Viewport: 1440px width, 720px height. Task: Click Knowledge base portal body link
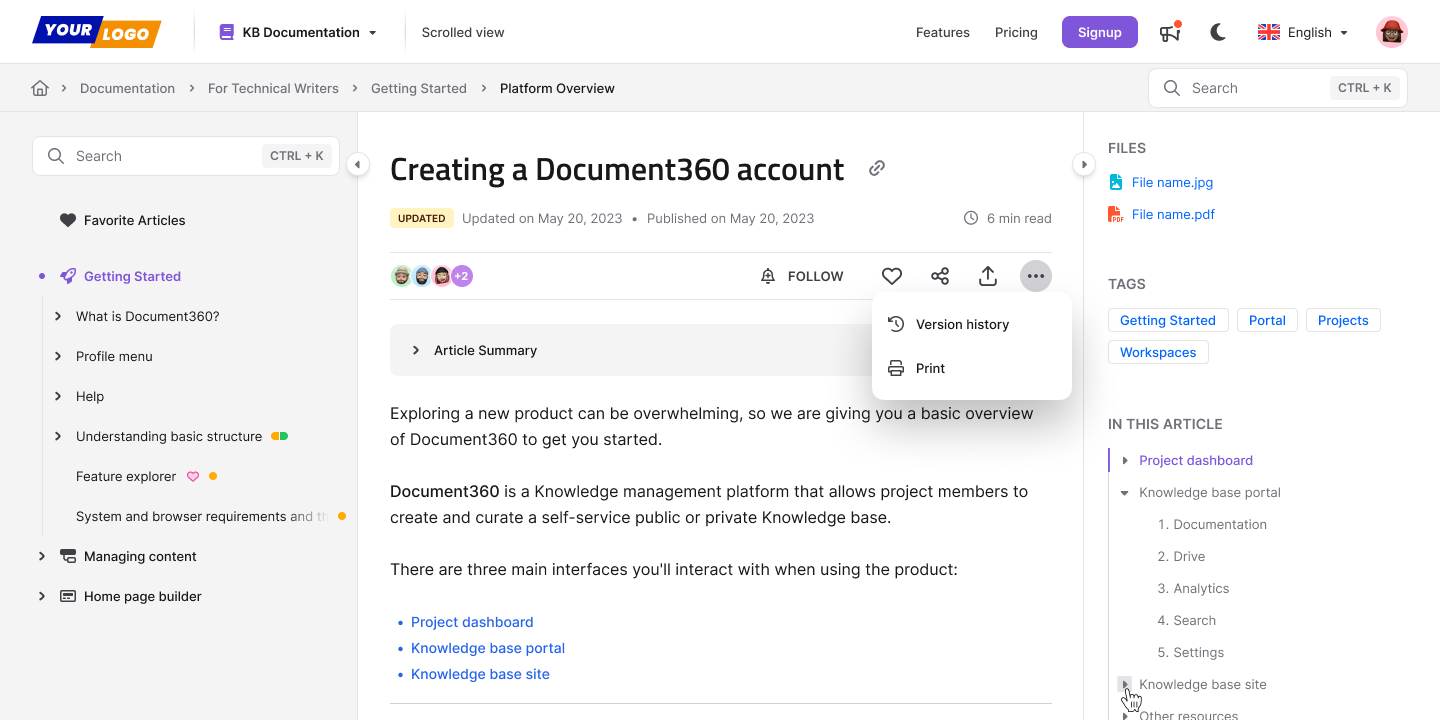pos(488,648)
